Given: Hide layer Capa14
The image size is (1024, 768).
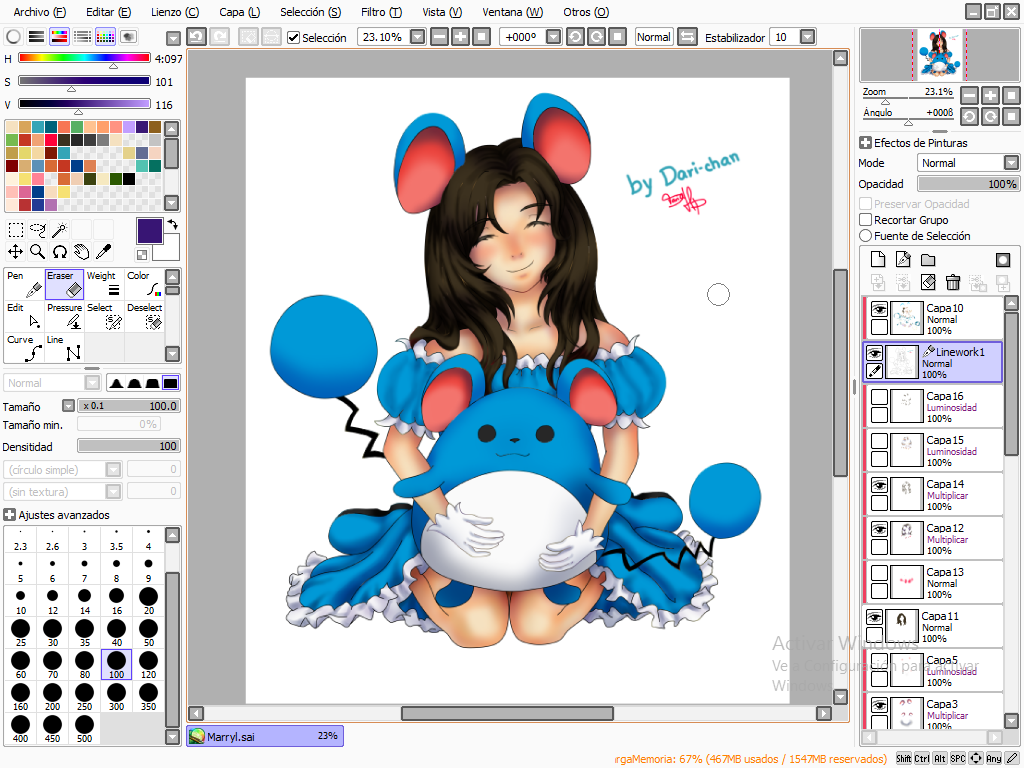Looking at the screenshot, I should click(880, 485).
